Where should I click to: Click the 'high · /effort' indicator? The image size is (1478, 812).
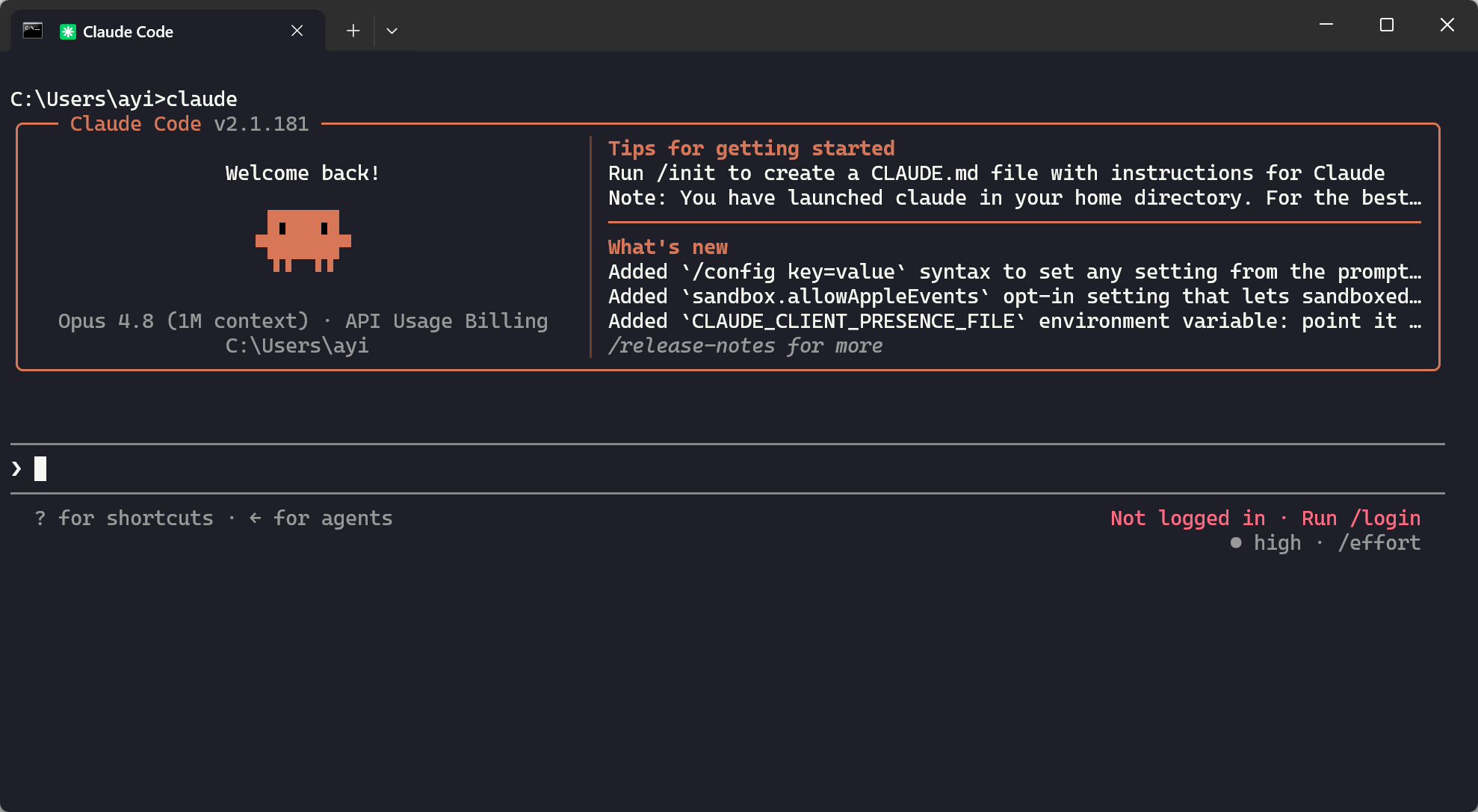click(1326, 543)
